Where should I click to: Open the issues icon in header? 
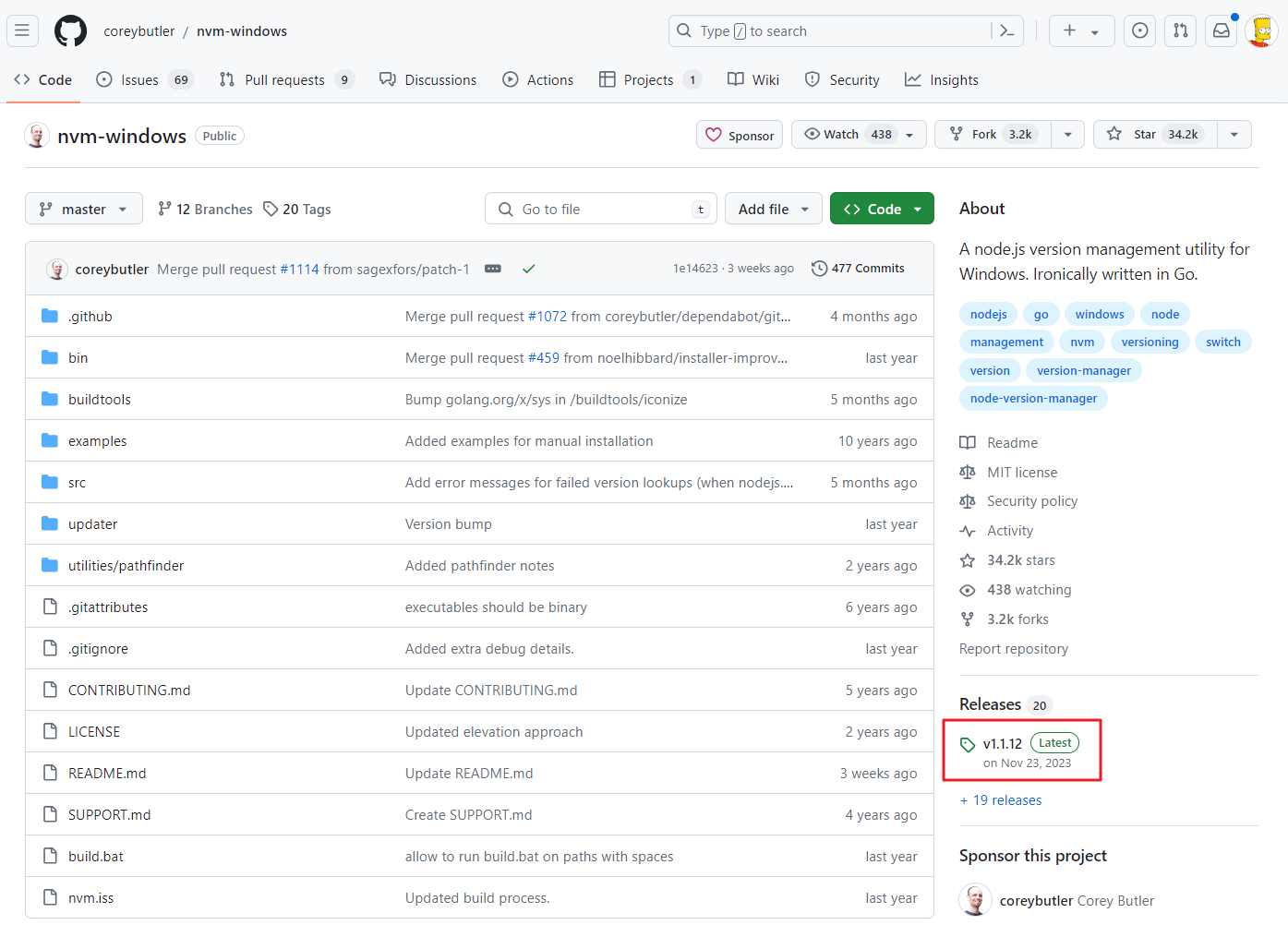[x=1140, y=30]
